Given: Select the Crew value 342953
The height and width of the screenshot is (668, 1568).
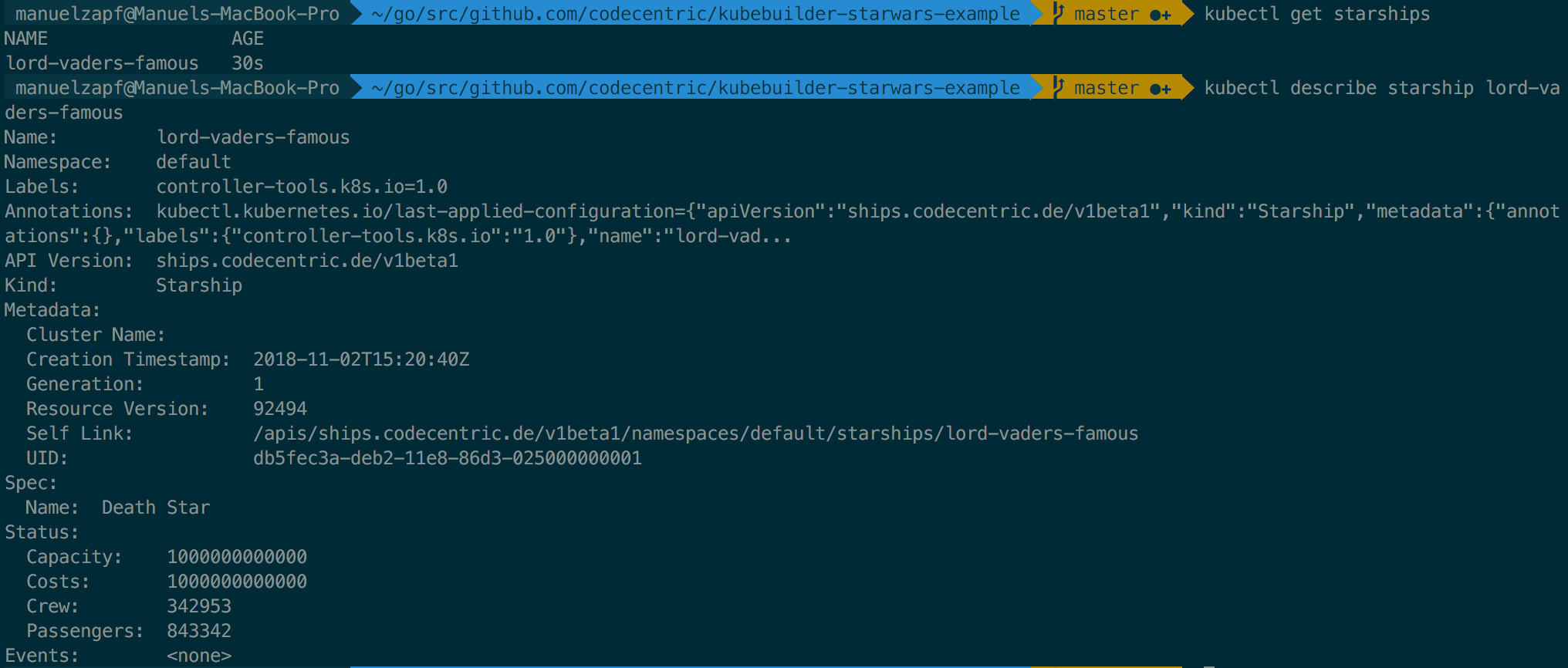Looking at the screenshot, I should click(199, 606).
